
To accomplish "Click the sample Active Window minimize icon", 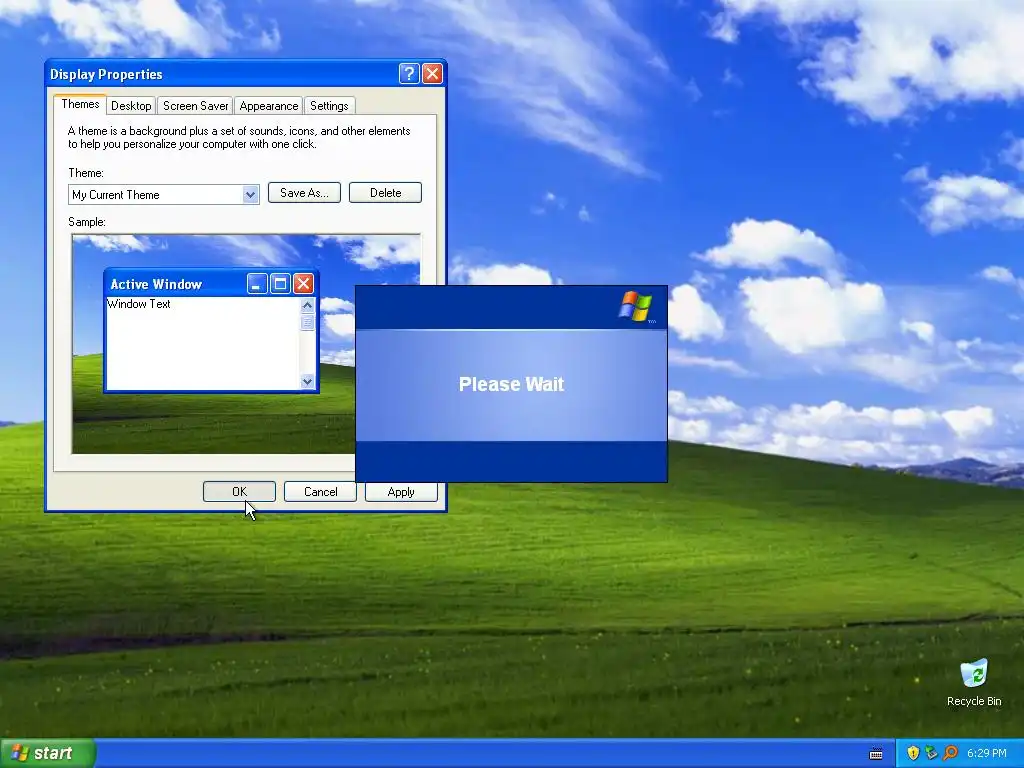I will (x=257, y=283).
